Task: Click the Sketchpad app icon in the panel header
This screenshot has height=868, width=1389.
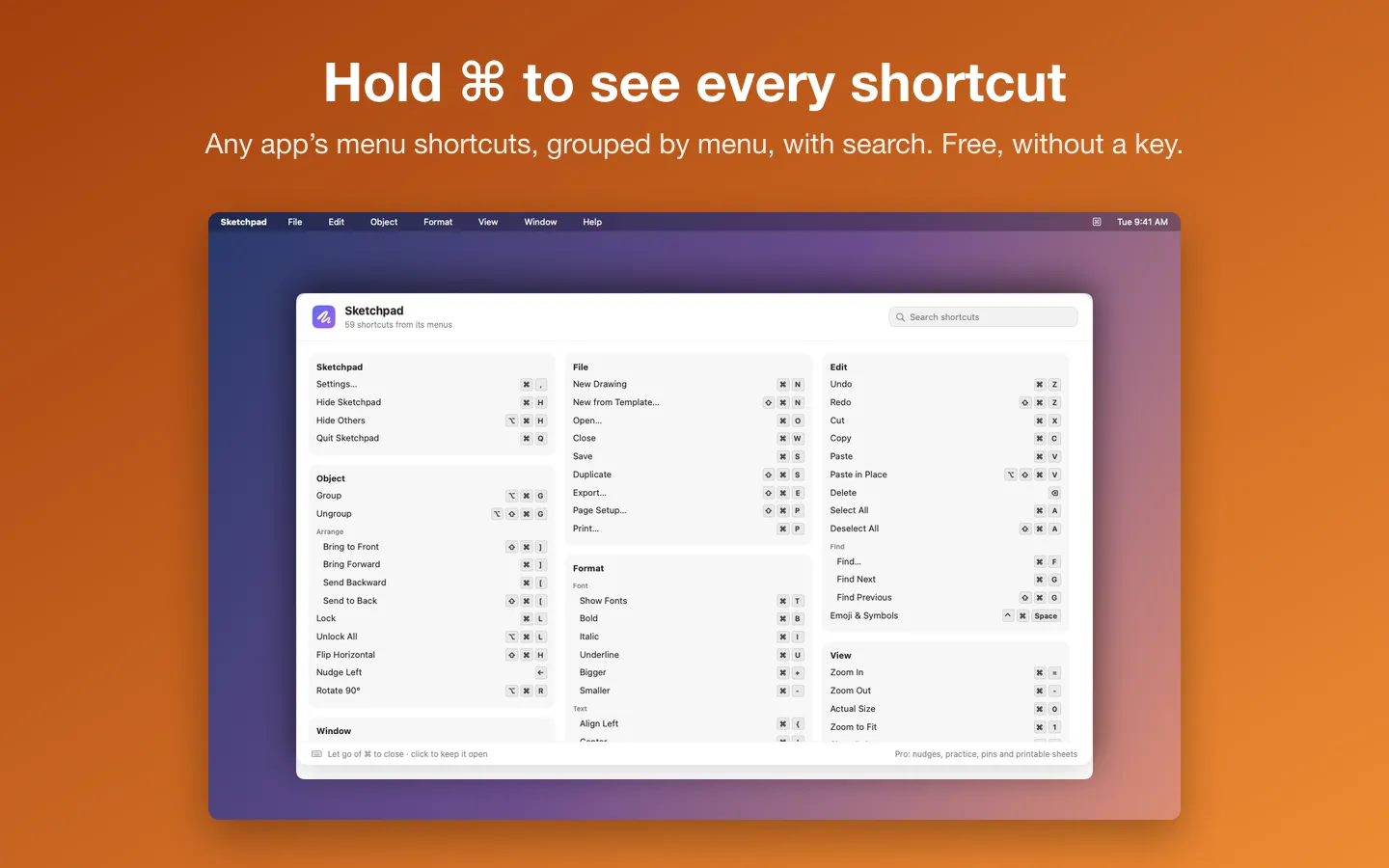Action: [324, 316]
